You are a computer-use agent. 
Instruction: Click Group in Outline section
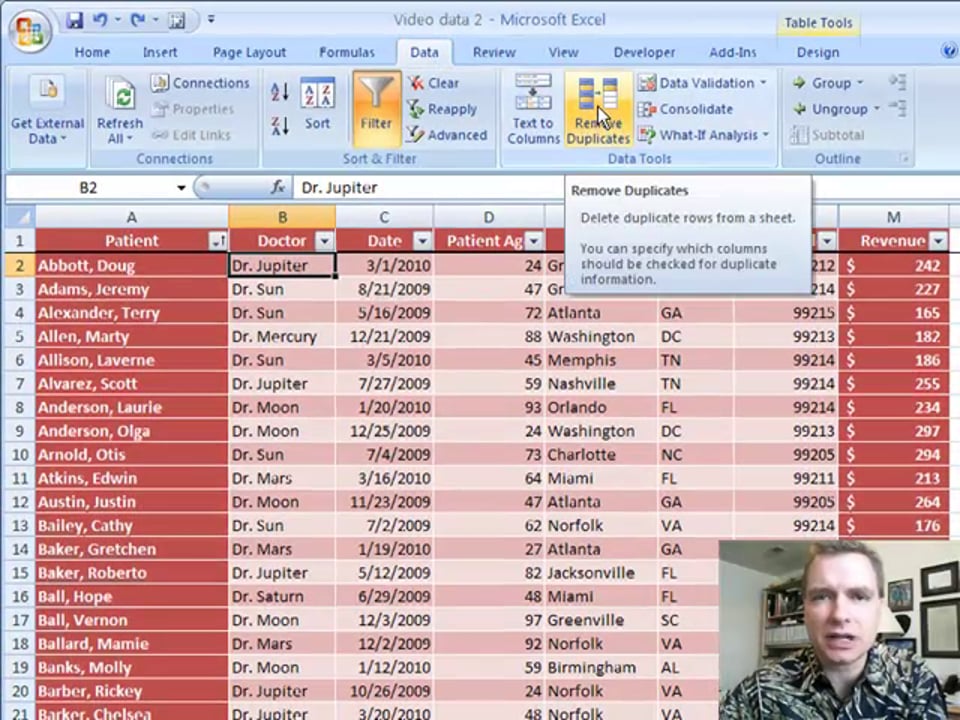[827, 83]
